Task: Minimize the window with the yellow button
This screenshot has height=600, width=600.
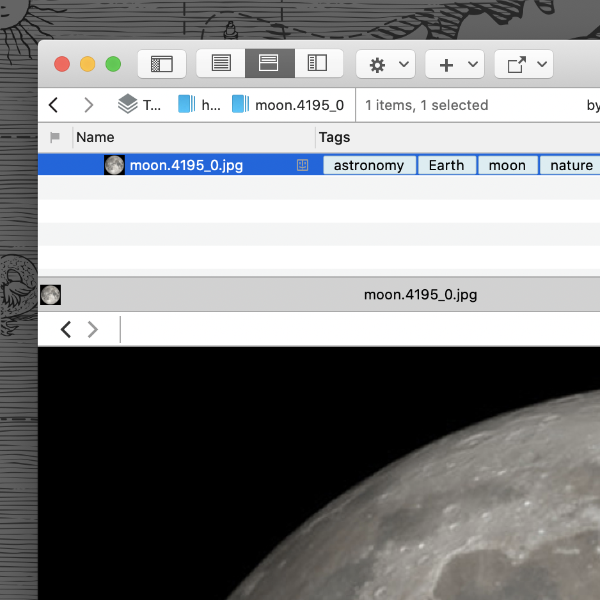Action: click(88, 64)
